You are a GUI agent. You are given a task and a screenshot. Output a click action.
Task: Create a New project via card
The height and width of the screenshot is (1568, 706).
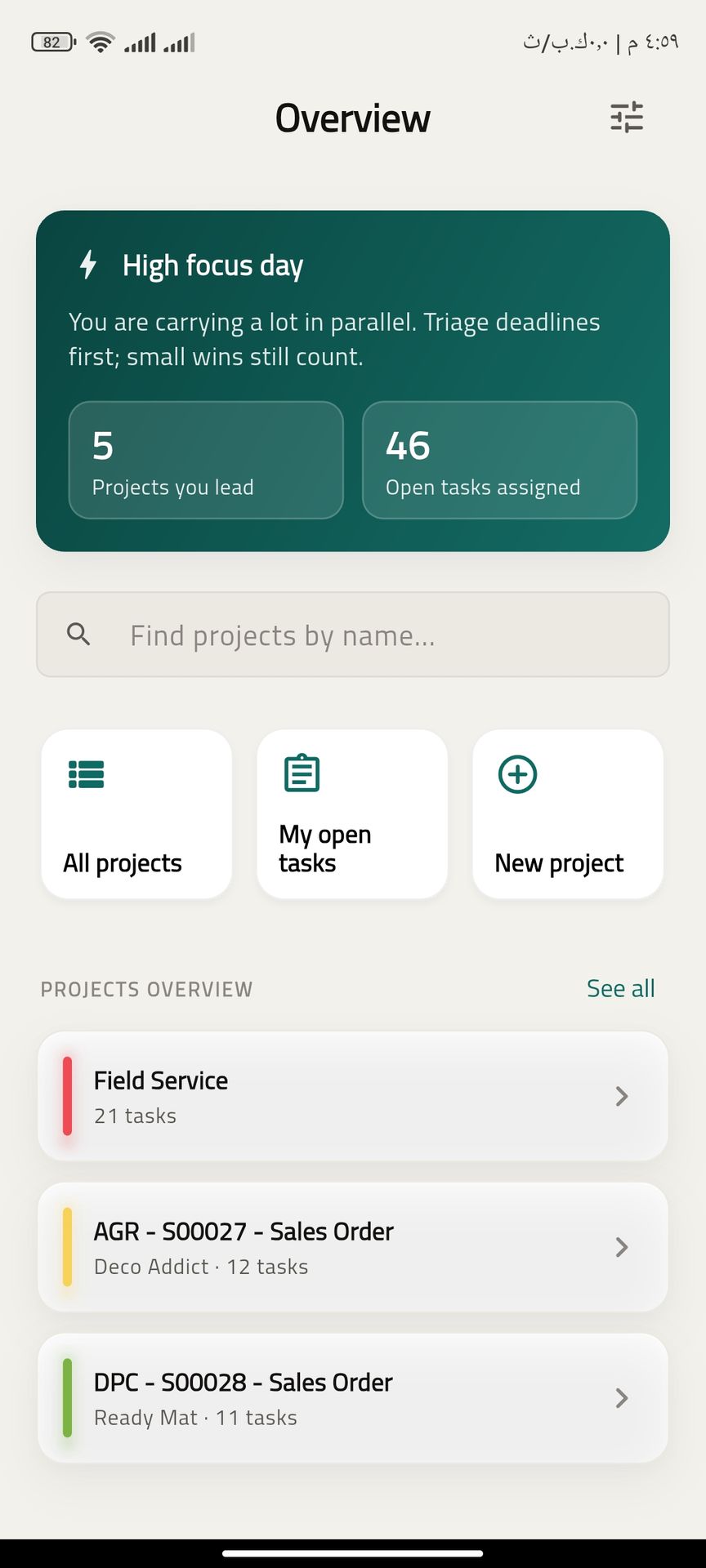[568, 815]
